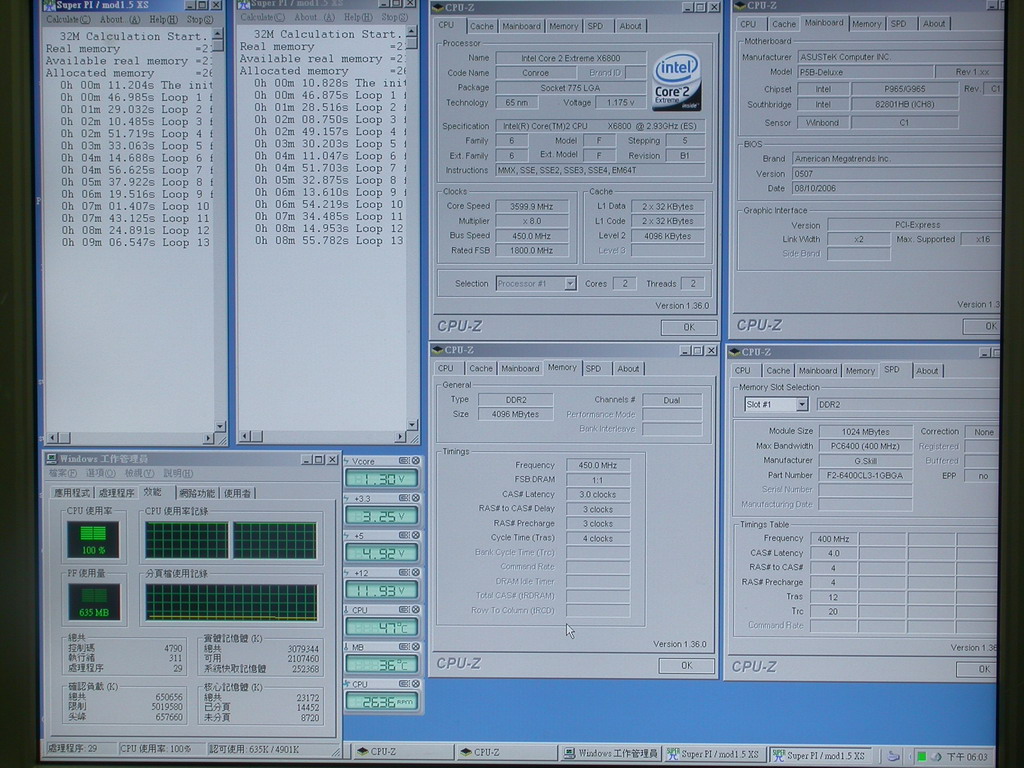Close the Vcore monitor panel with X icon
The width and height of the screenshot is (1024, 768).
(x=415, y=461)
